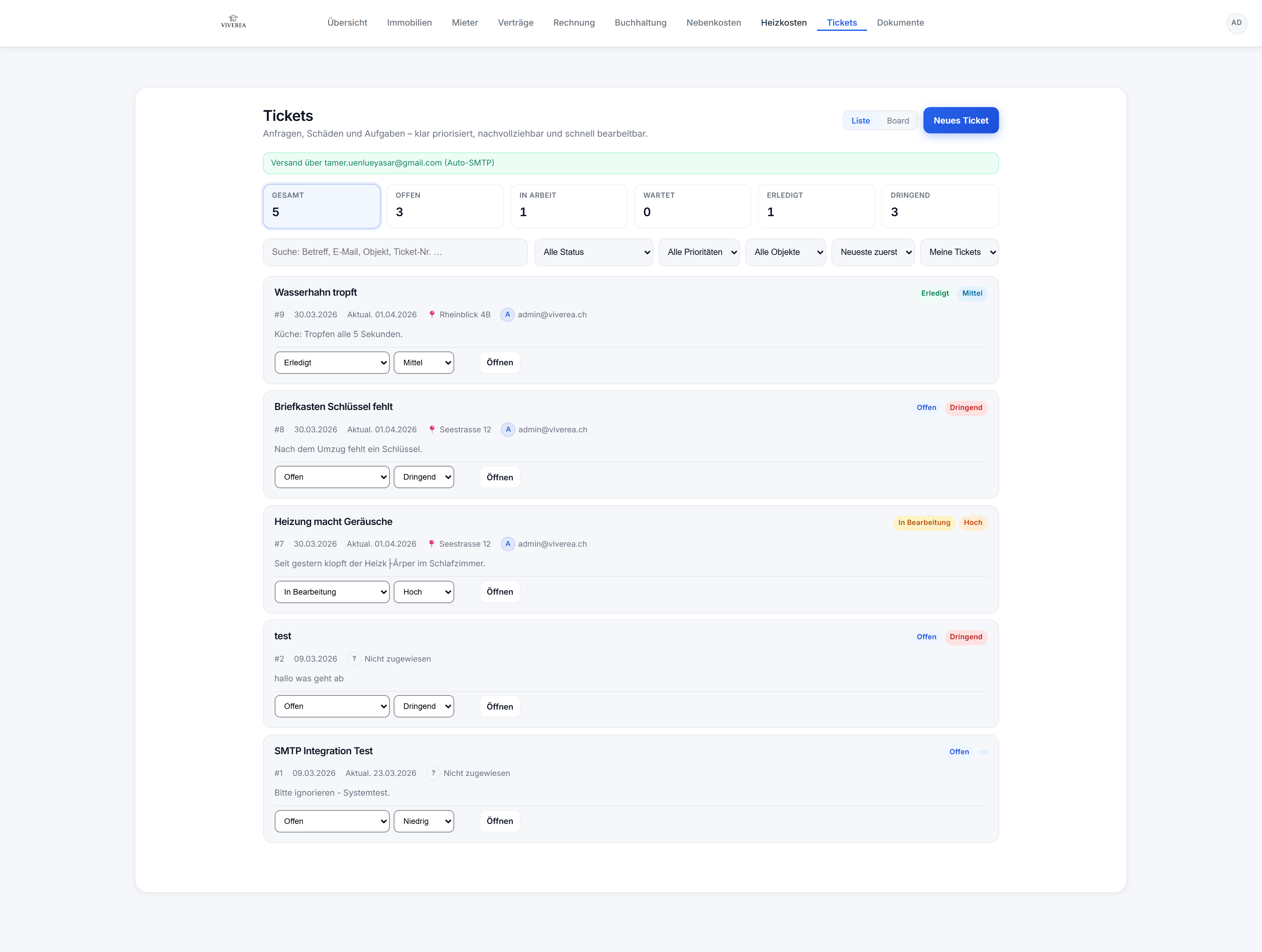Open the Rechnung nav item
This screenshot has width=1262, height=952.
pyautogui.click(x=574, y=23)
